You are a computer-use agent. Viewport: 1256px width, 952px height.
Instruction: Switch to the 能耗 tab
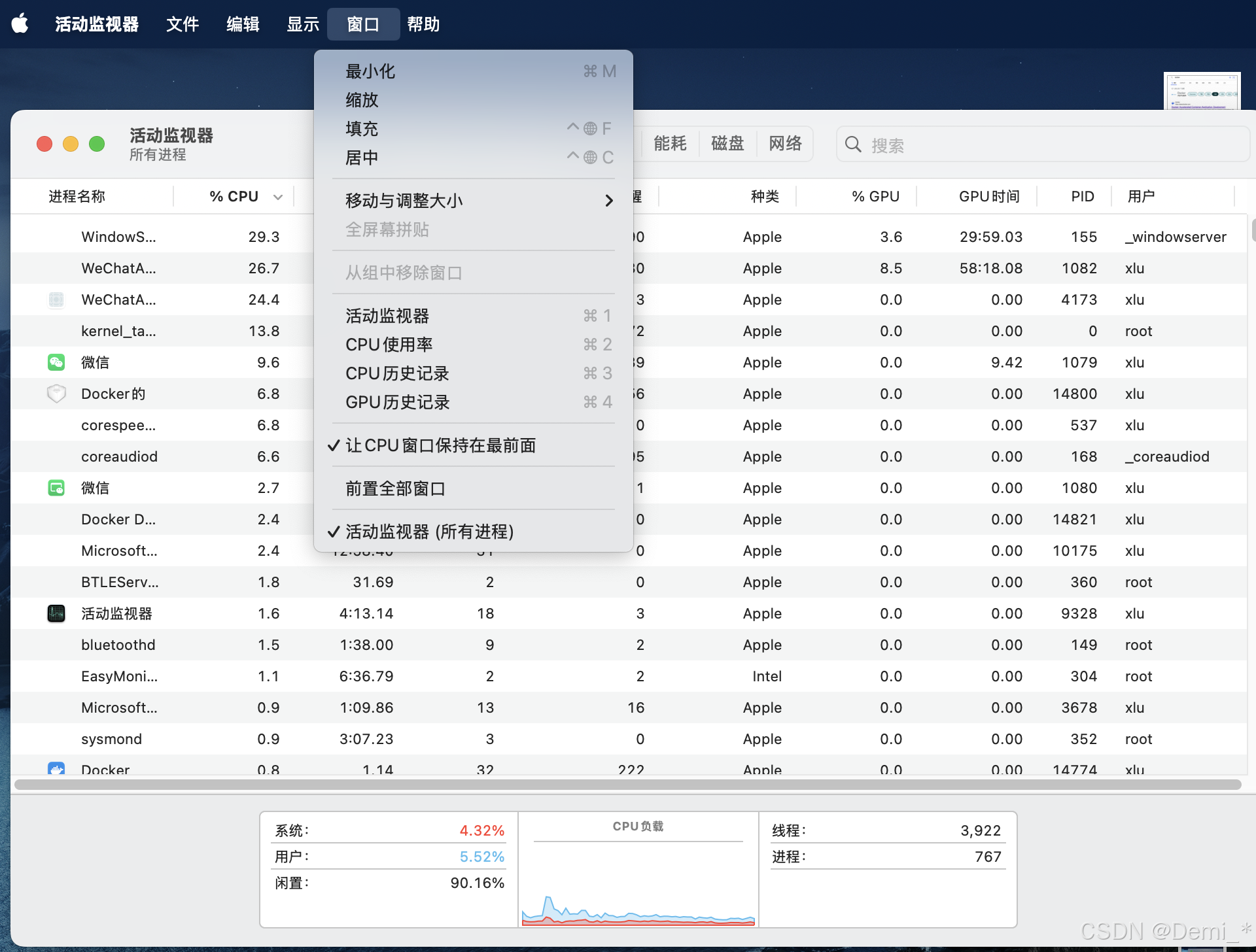pyautogui.click(x=670, y=143)
